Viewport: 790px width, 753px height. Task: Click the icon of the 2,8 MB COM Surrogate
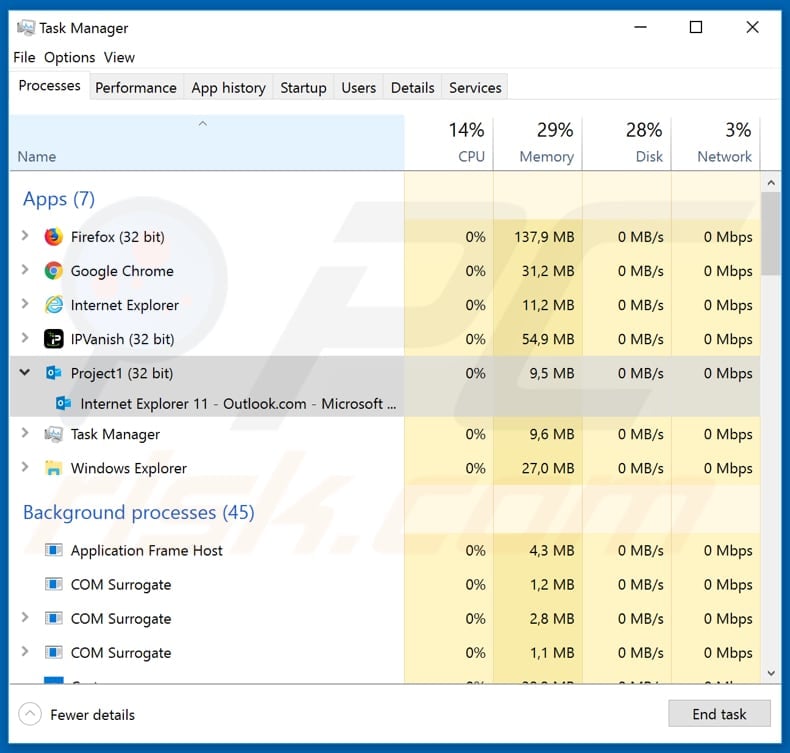(x=53, y=618)
